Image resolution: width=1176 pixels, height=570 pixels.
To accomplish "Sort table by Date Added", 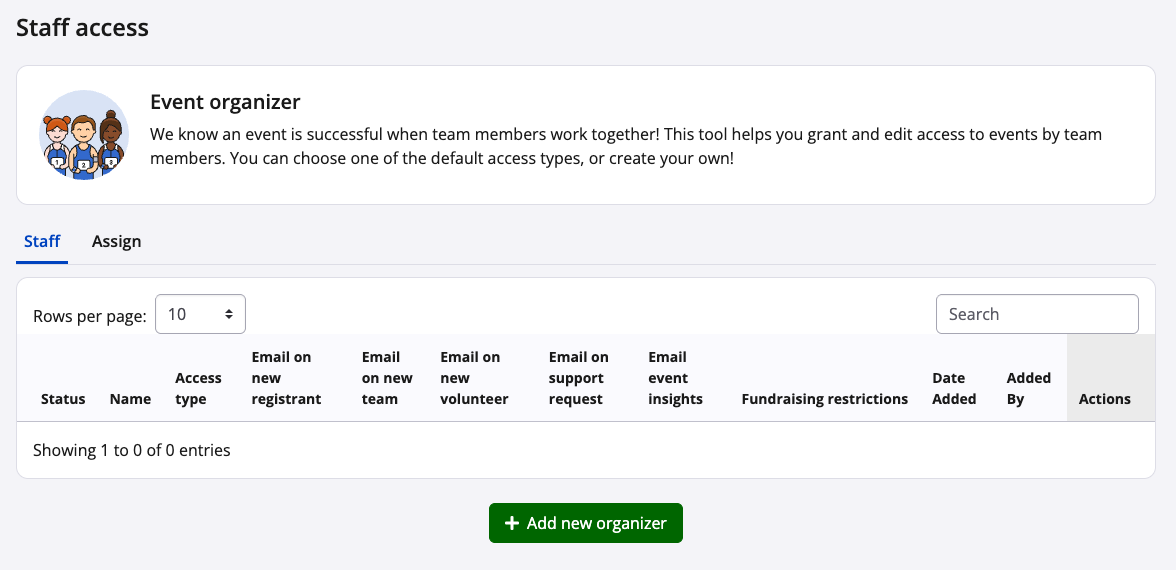I will tap(954, 388).
